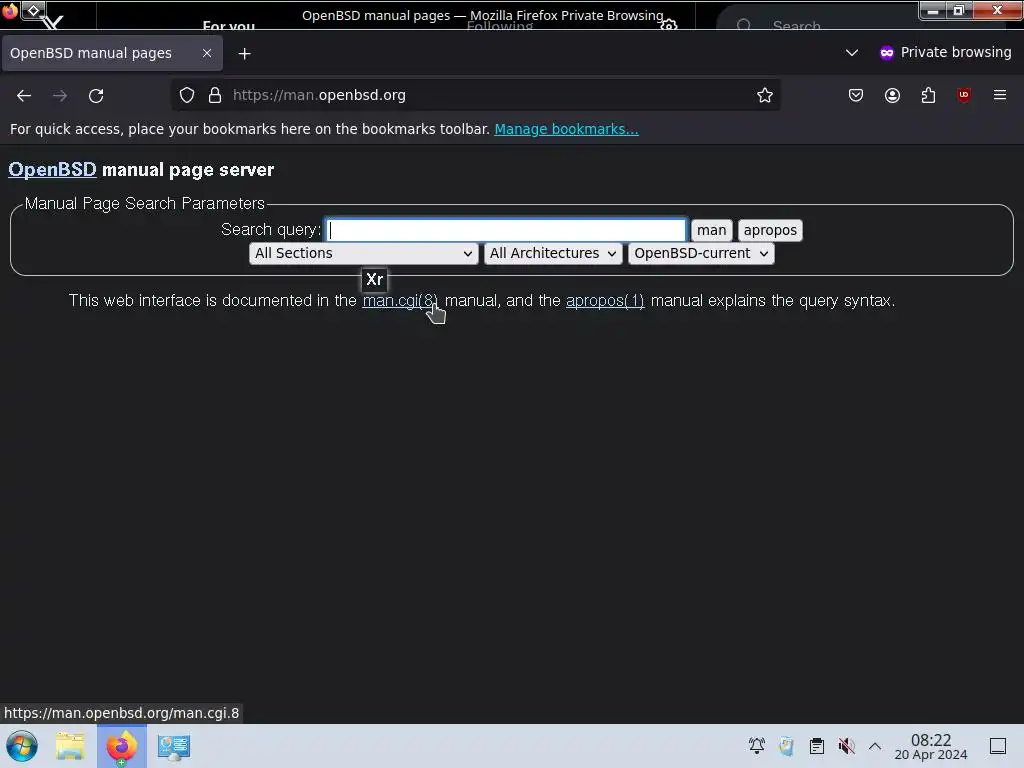
Task: Close the OpenBSD manual pages tab
Action: tap(207, 53)
